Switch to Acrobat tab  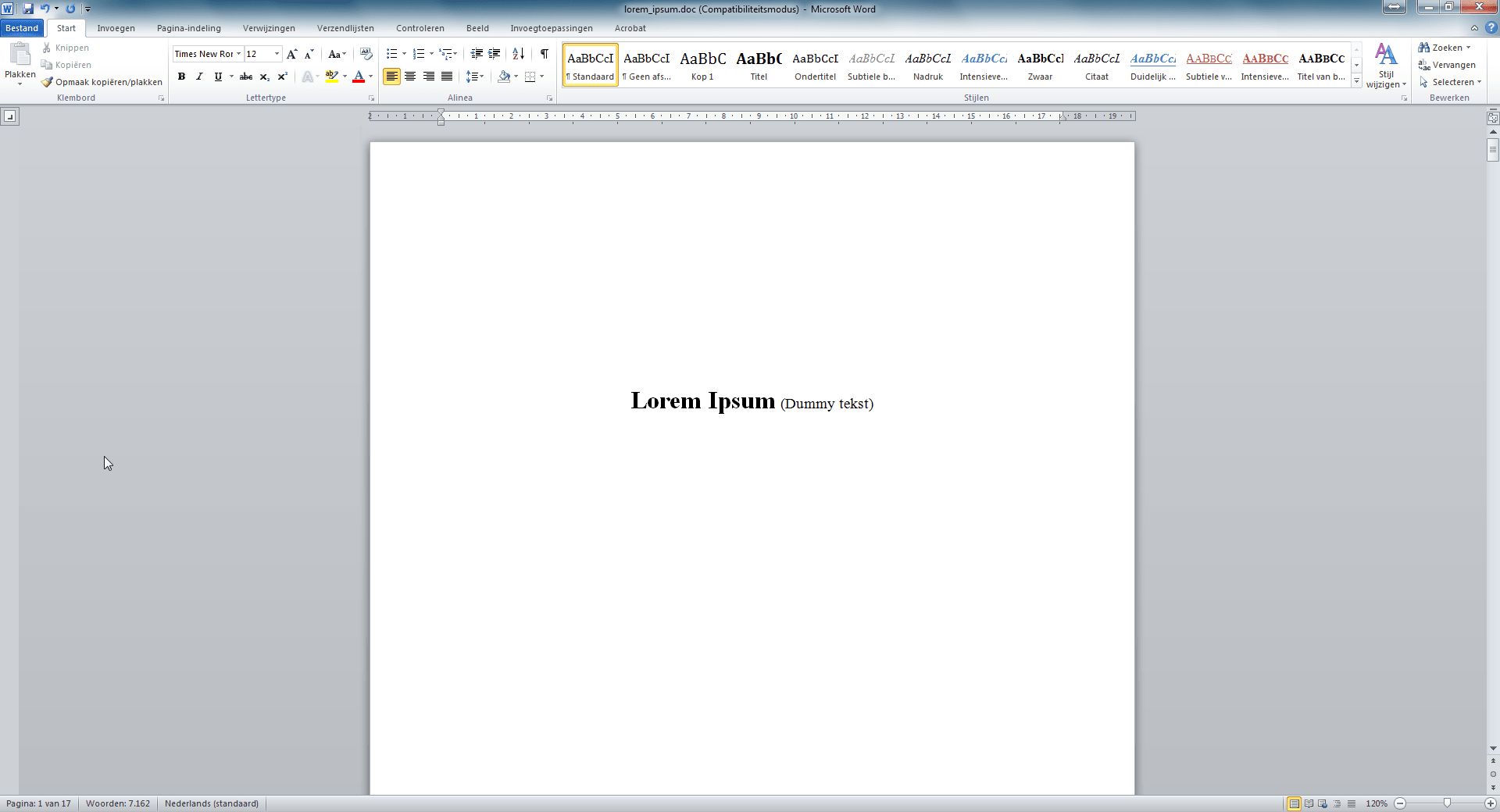[630, 28]
